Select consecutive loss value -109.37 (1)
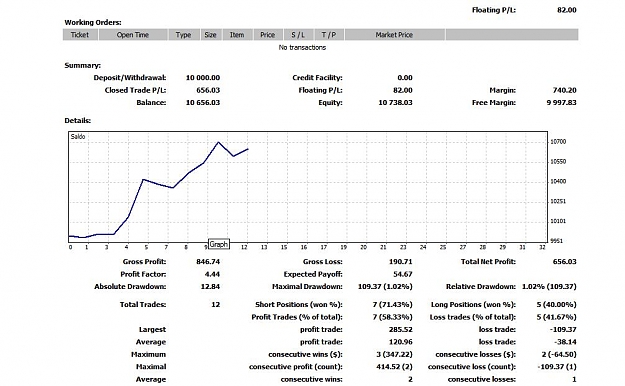The width and height of the screenshot is (625, 386). pyautogui.click(x=557, y=367)
